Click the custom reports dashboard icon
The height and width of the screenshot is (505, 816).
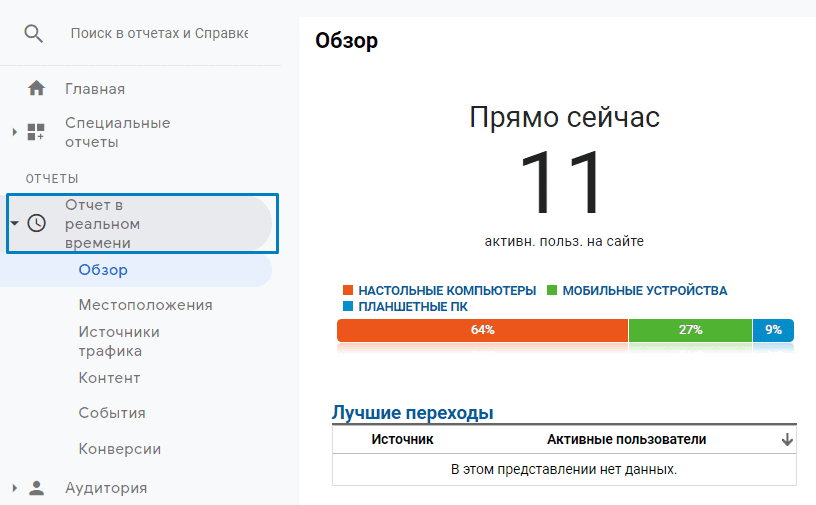pos(36,132)
